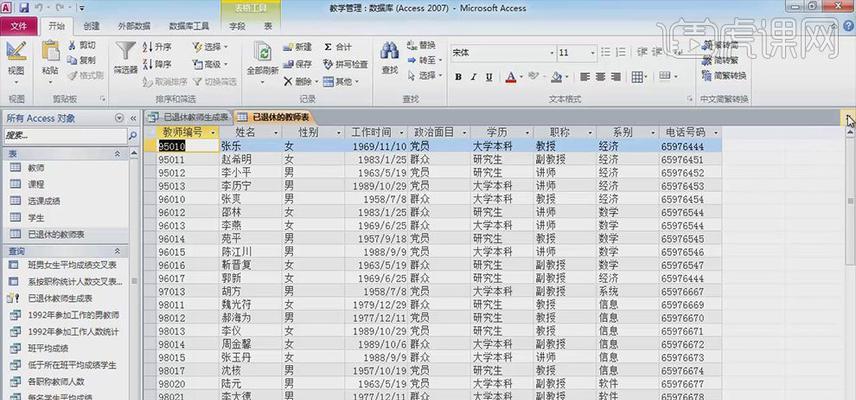Open the 其他 more records dropdown
This screenshot has width=856, height=400.
point(340,81)
